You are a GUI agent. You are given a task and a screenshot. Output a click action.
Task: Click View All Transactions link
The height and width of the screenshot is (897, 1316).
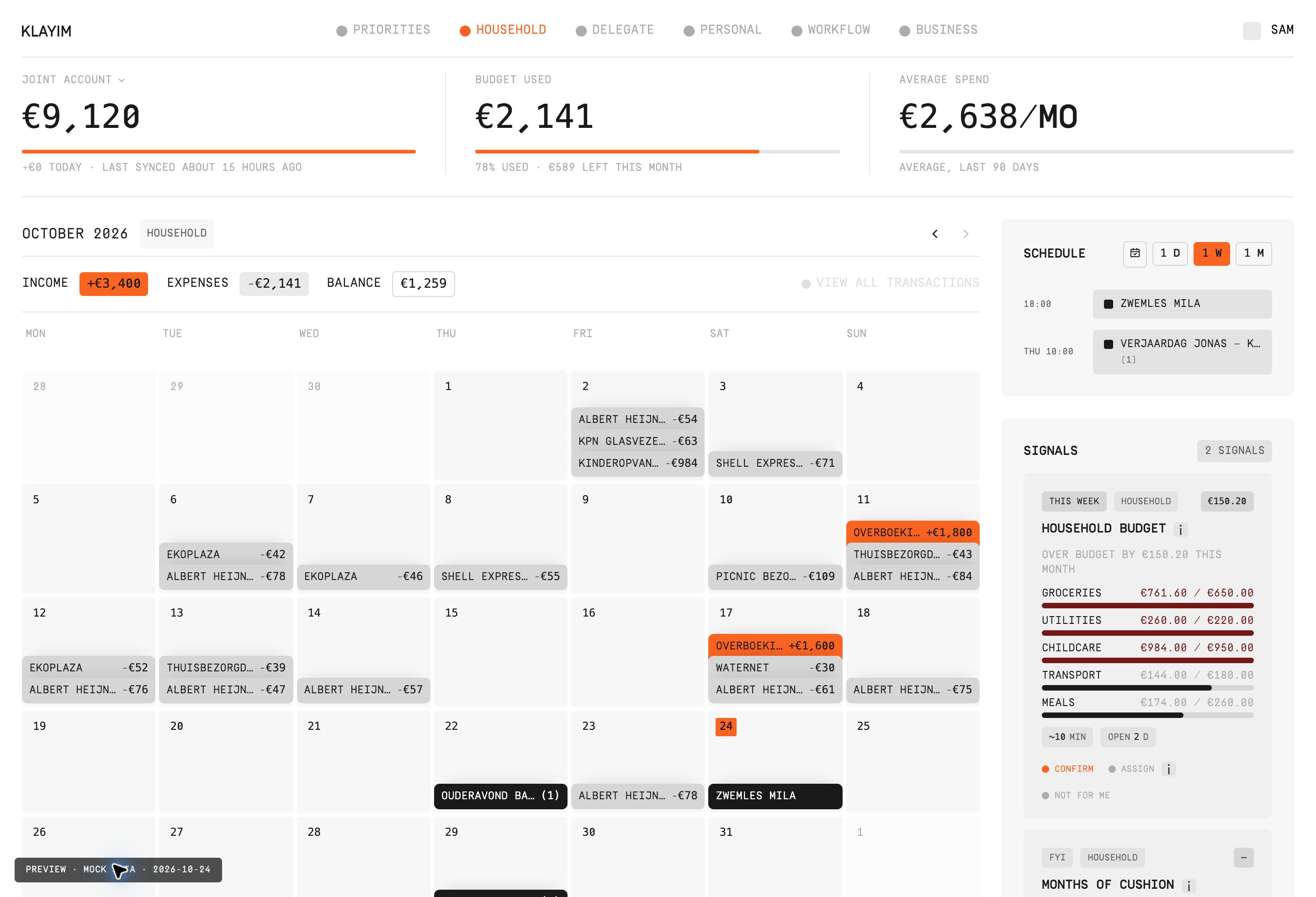click(x=890, y=283)
